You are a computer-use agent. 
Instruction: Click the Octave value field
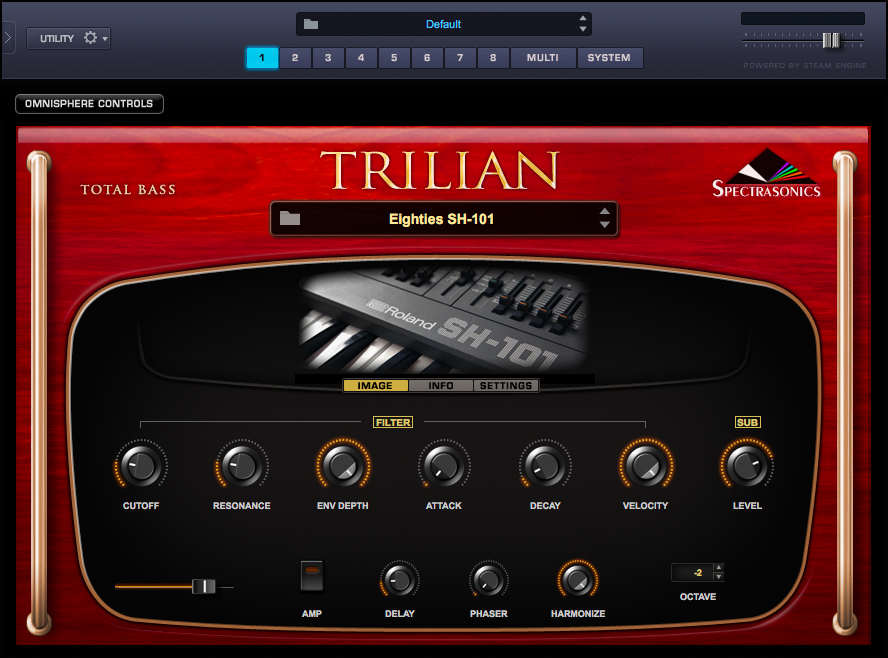pos(692,572)
